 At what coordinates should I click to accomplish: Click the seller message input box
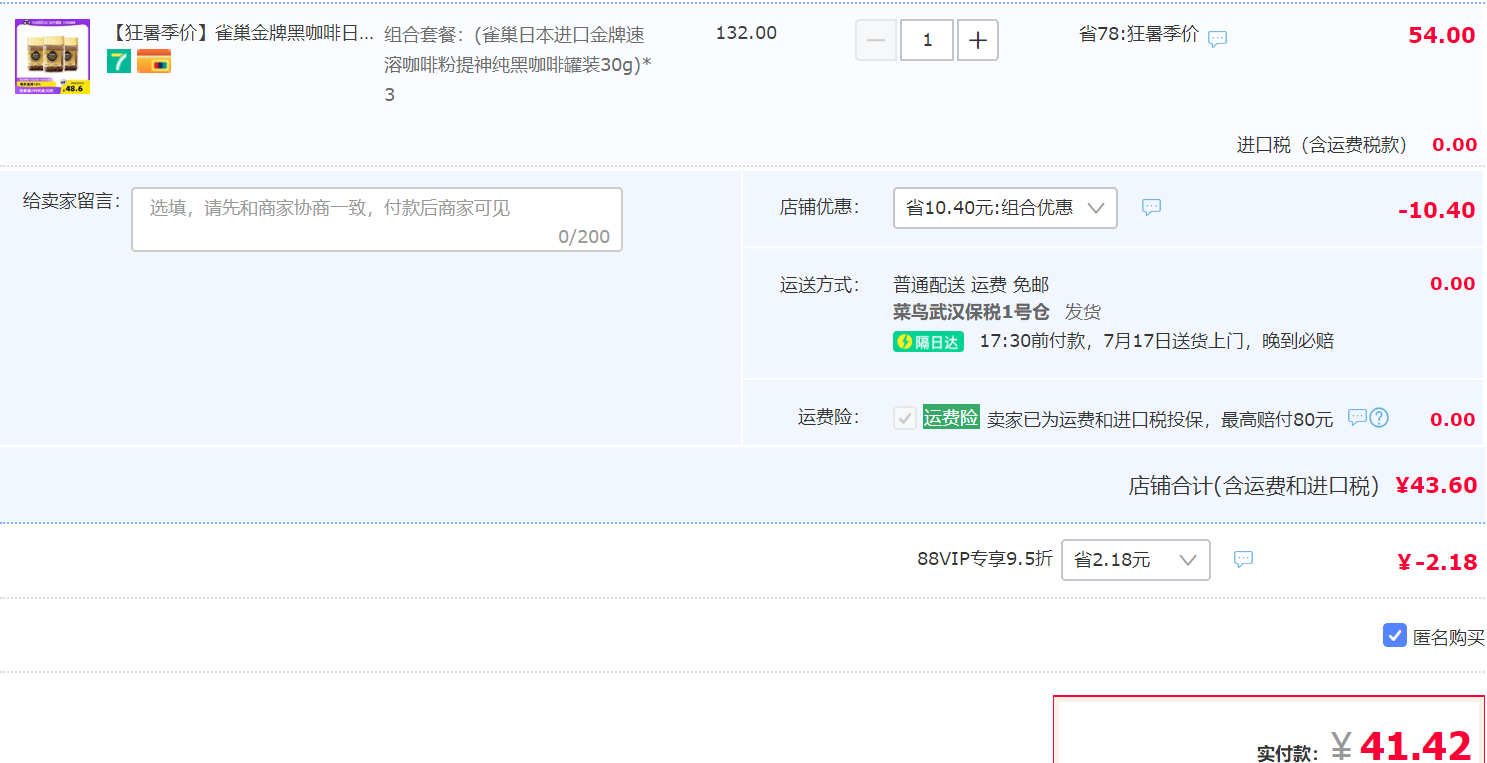[x=377, y=219]
